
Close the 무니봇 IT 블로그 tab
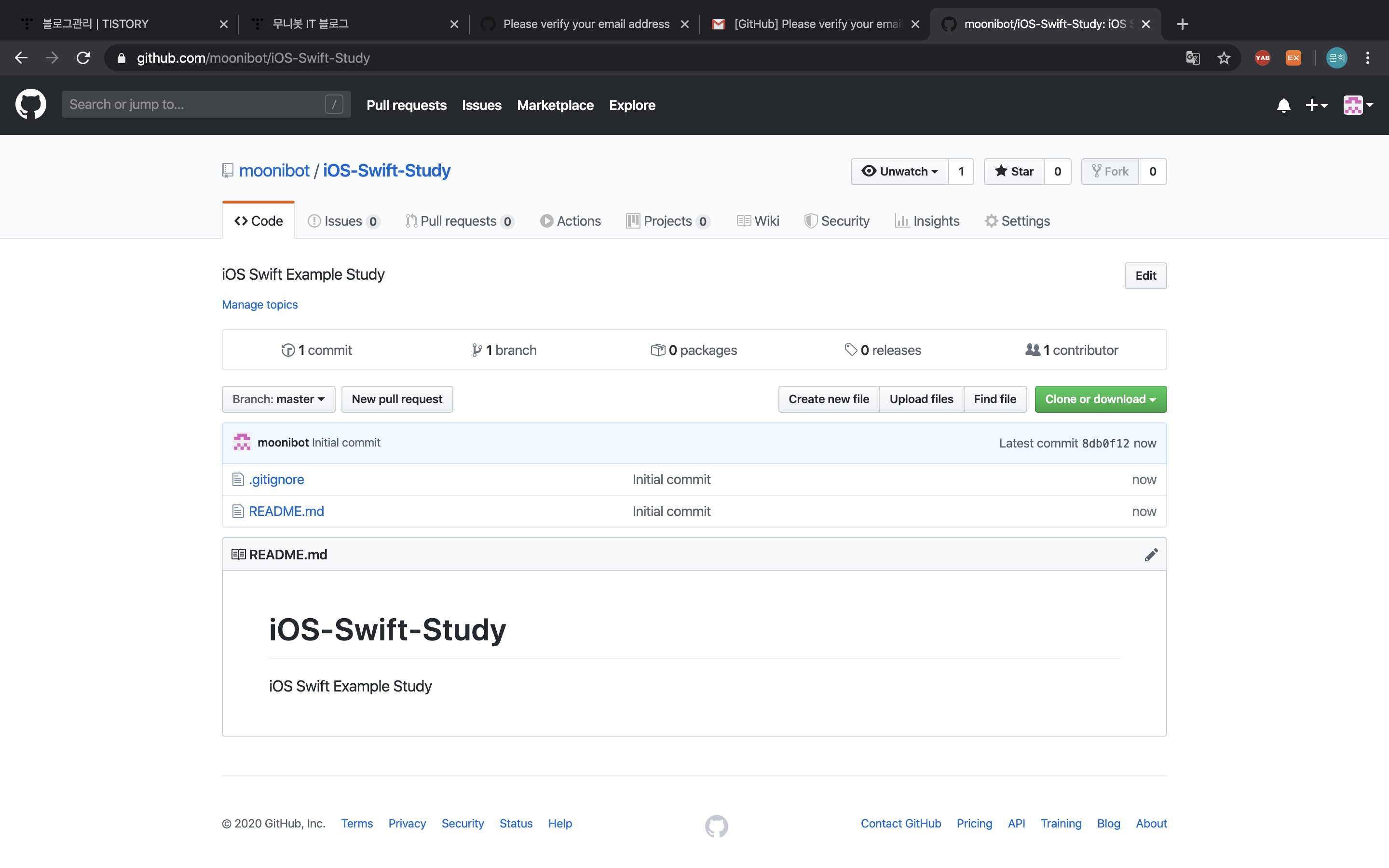pos(454,24)
